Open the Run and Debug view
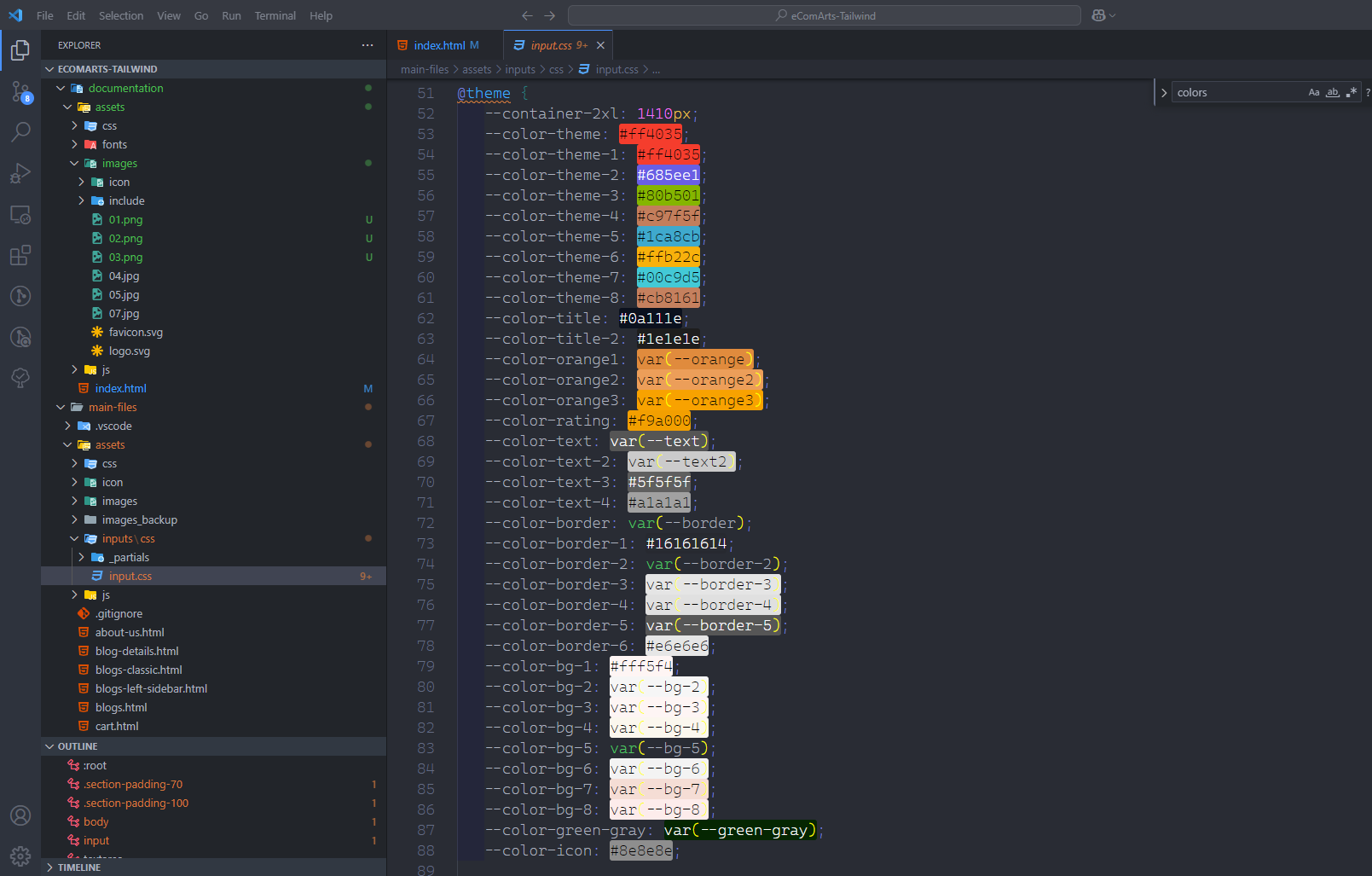Viewport: 1372px width, 876px height. click(20, 173)
